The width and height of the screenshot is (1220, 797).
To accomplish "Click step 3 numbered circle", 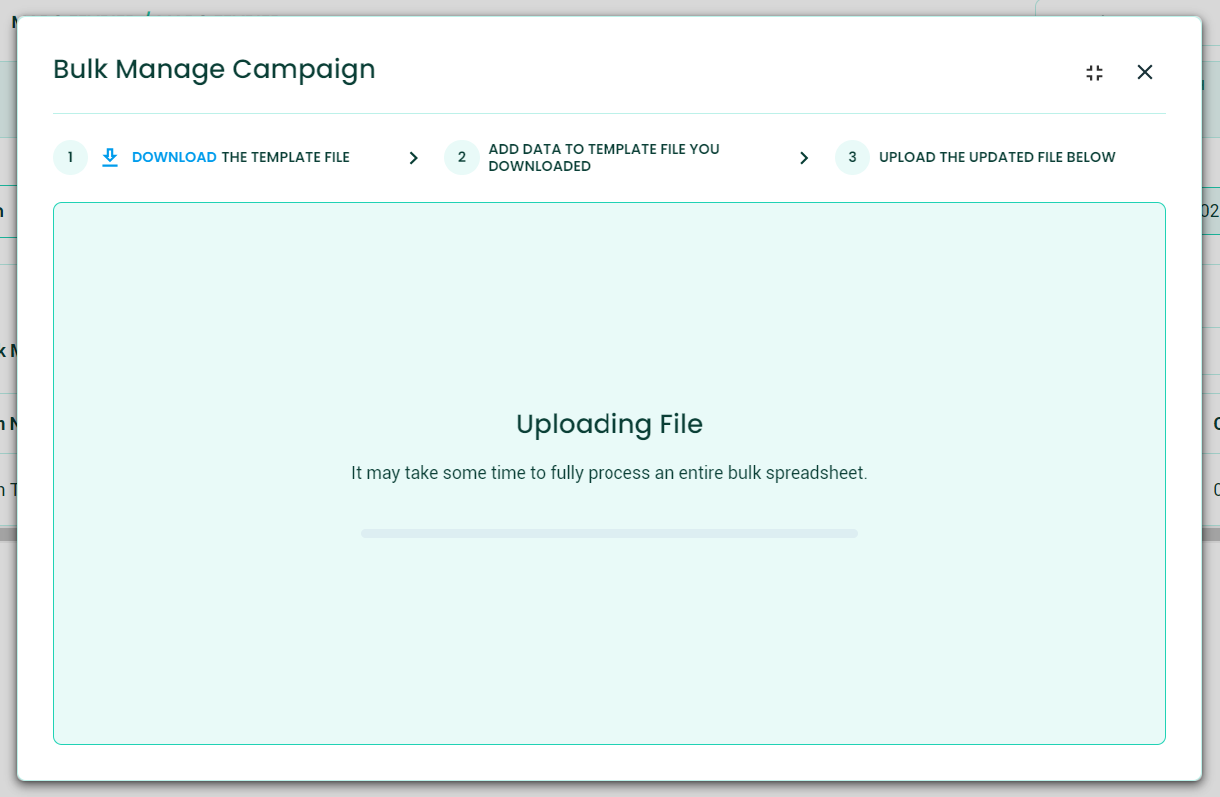I will pyautogui.click(x=851, y=157).
